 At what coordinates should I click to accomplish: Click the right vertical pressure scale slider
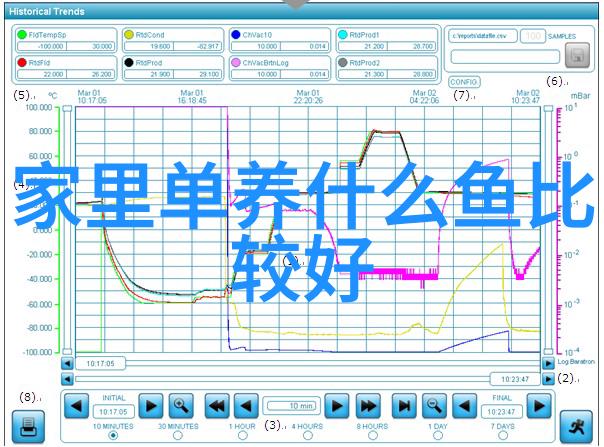[548, 230]
